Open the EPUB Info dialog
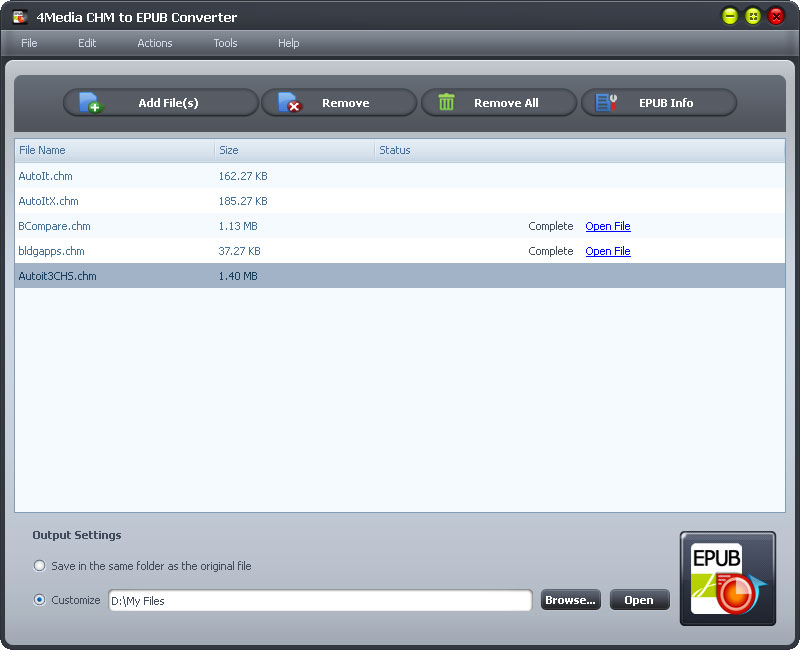The image size is (800, 650). [659, 103]
